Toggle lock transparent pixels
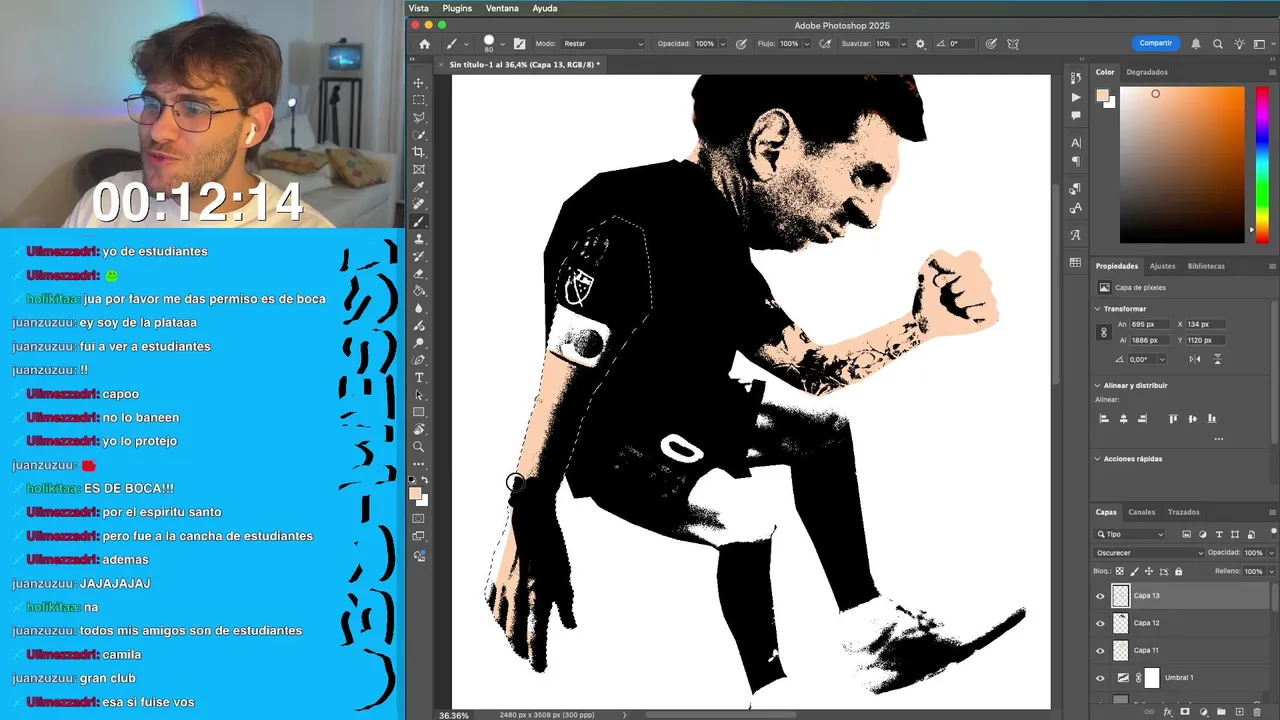Viewport: 1280px width, 720px height. (x=1120, y=571)
